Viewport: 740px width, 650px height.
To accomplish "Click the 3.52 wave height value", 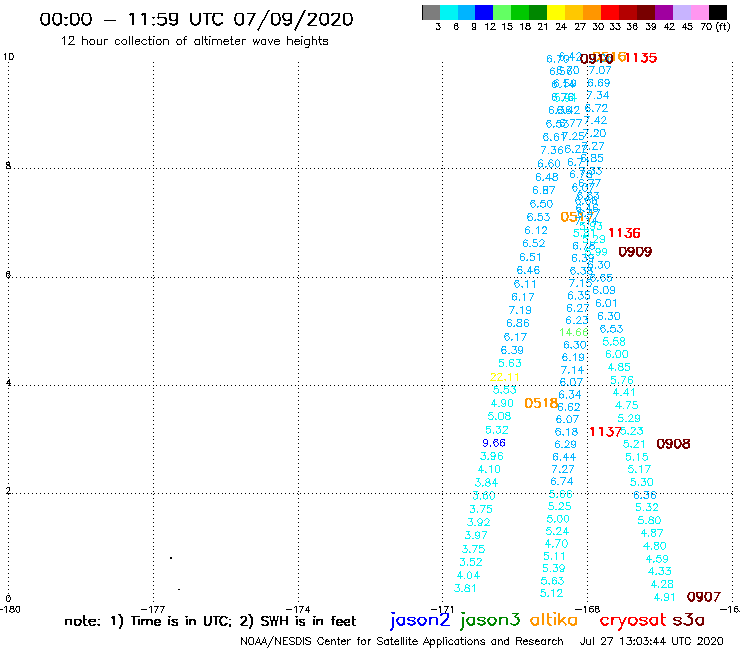I will (471, 562).
